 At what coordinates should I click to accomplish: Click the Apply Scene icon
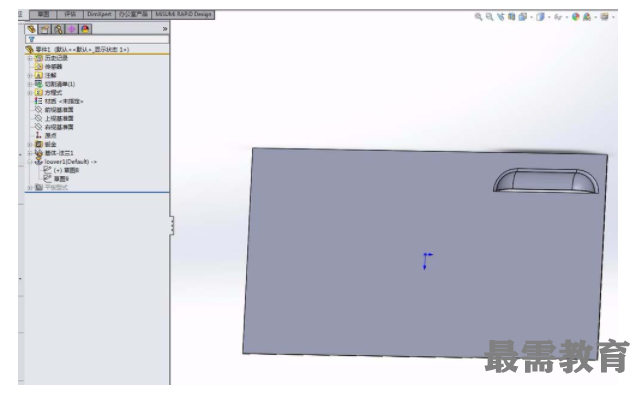pyautogui.click(x=587, y=17)
